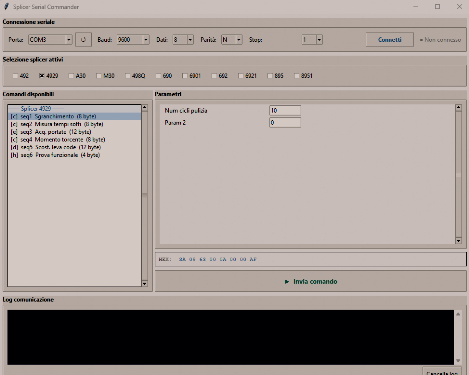Send command with Invia comando
Image resolution: width=469 pixels, height=375 pixels.
point(311,282)
